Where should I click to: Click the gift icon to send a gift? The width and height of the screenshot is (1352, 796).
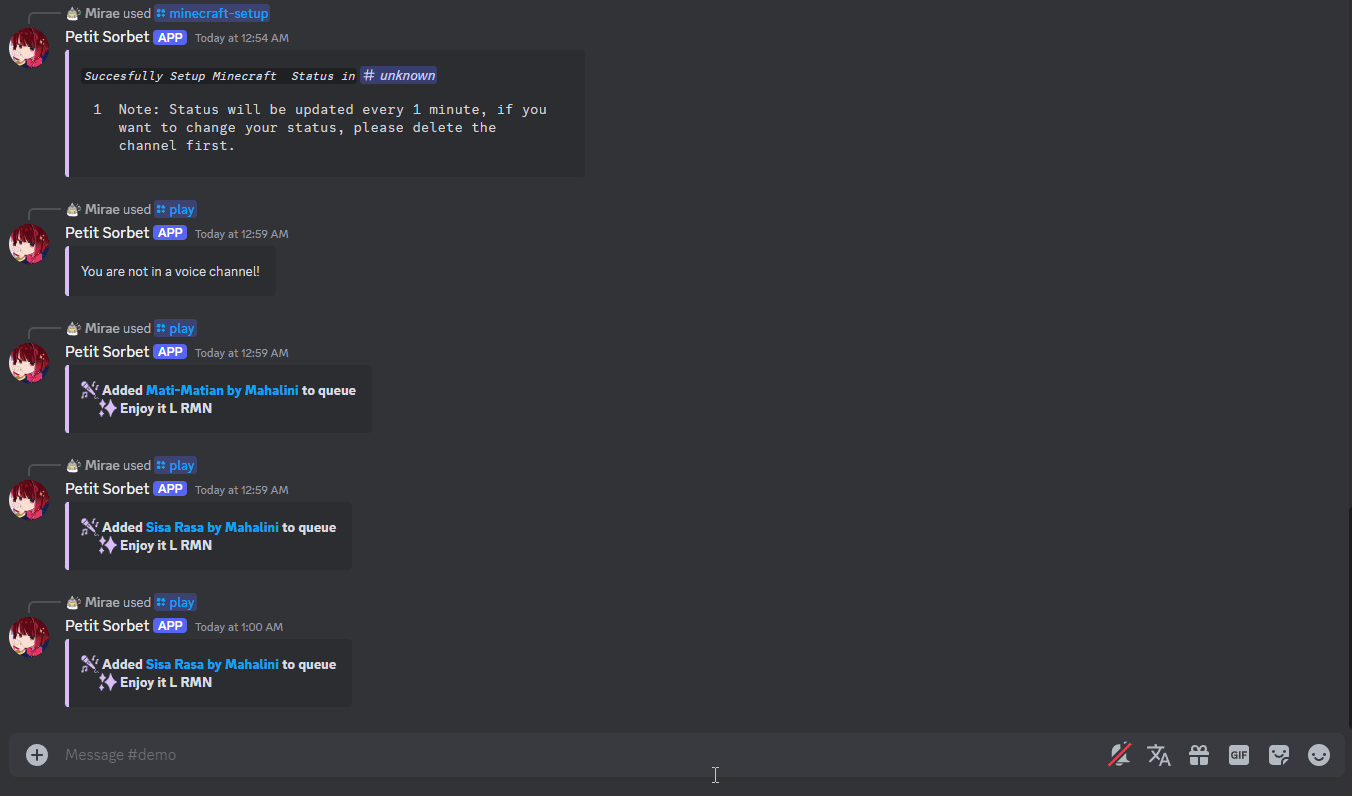(x=1199, y=755)
